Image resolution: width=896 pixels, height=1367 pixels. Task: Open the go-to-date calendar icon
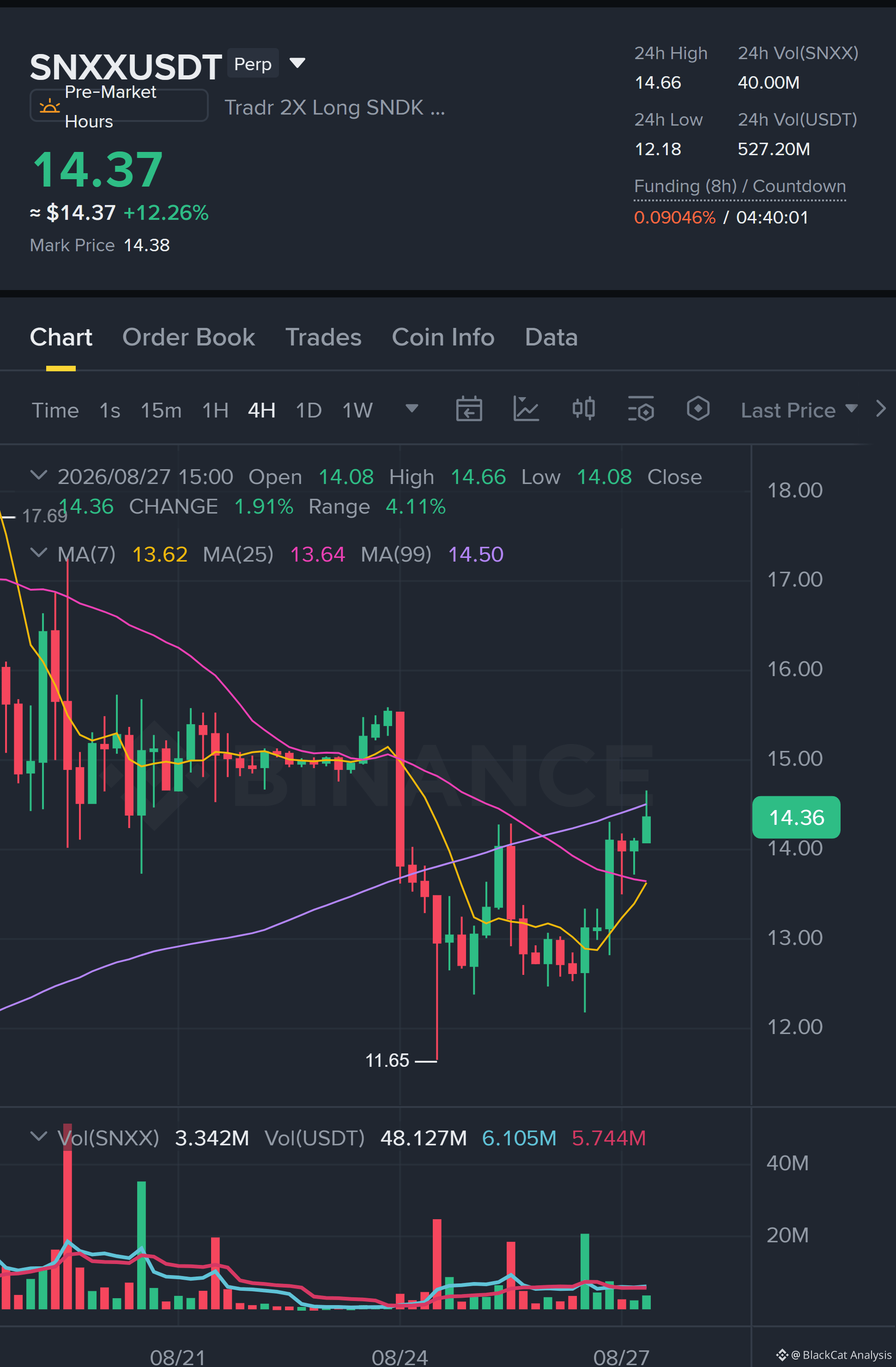(469, 409)
